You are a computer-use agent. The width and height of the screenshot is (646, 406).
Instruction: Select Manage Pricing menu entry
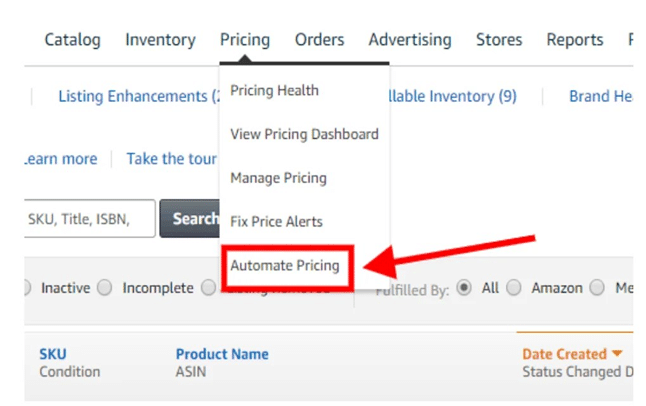(278, 178)
